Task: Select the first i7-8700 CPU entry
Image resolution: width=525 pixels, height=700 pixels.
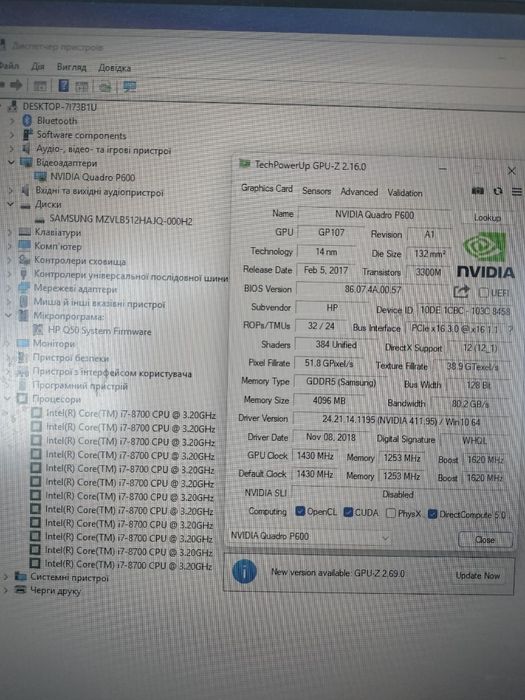Action: [x=131, y=414]
